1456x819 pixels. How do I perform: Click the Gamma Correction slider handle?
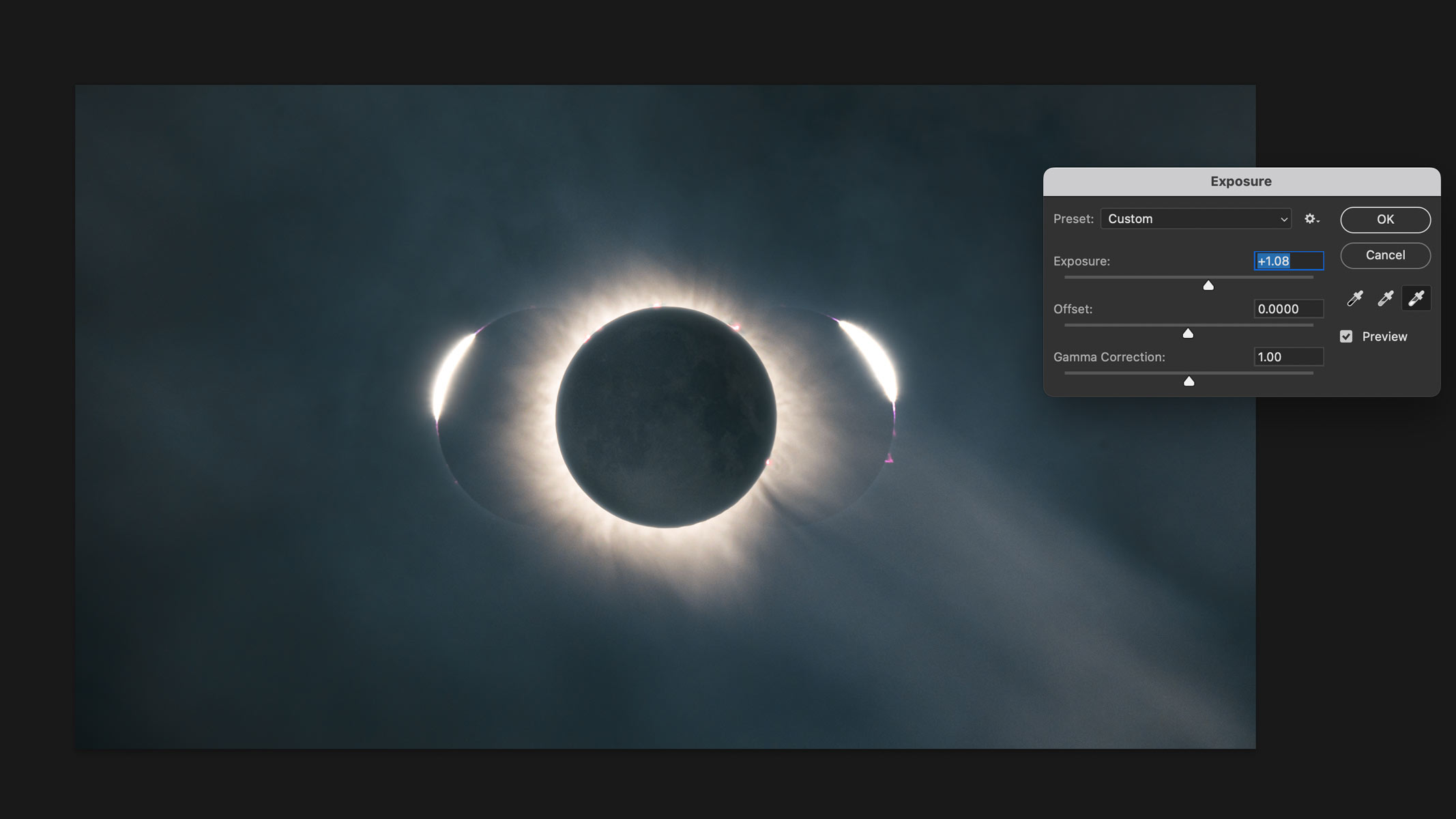(1189, 381)
